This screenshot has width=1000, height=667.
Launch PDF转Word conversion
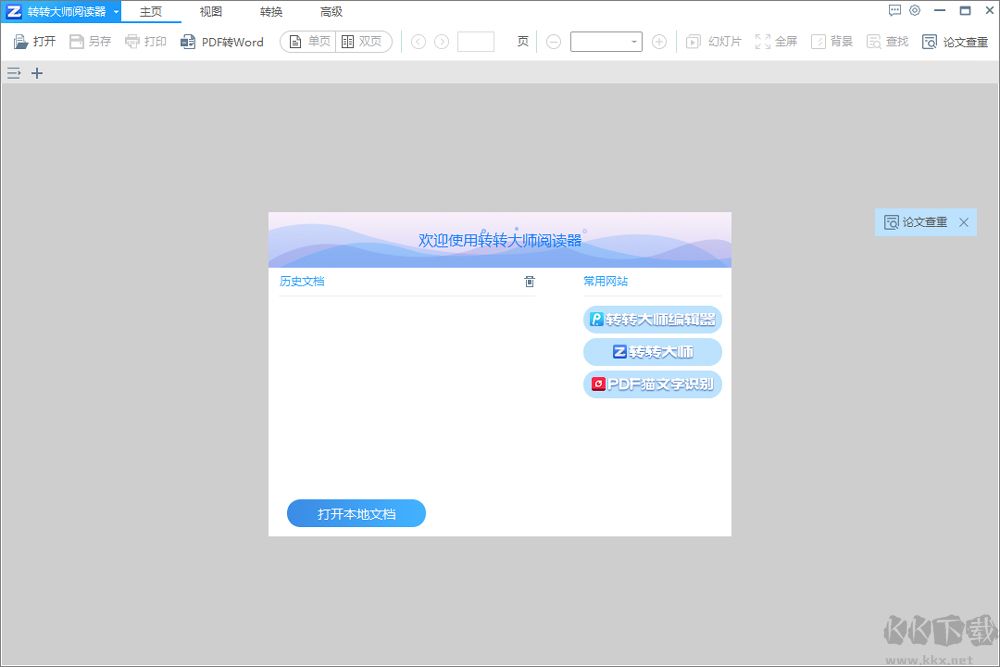coord(222,42)
